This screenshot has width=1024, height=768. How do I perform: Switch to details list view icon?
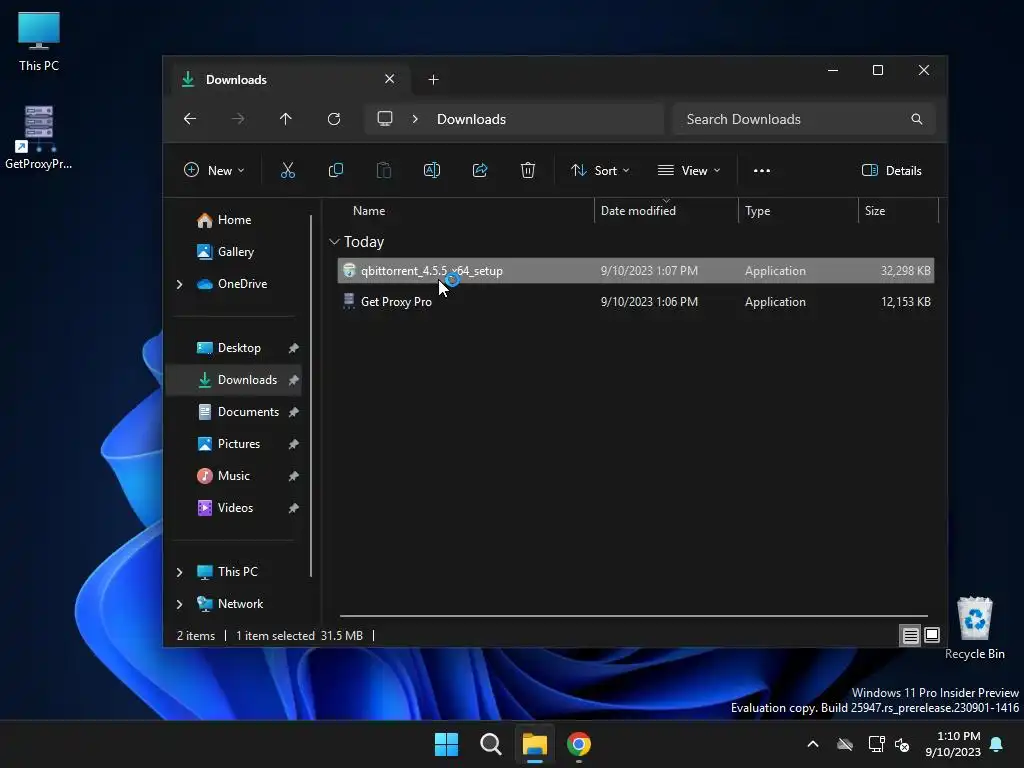(x=910, y=635)
